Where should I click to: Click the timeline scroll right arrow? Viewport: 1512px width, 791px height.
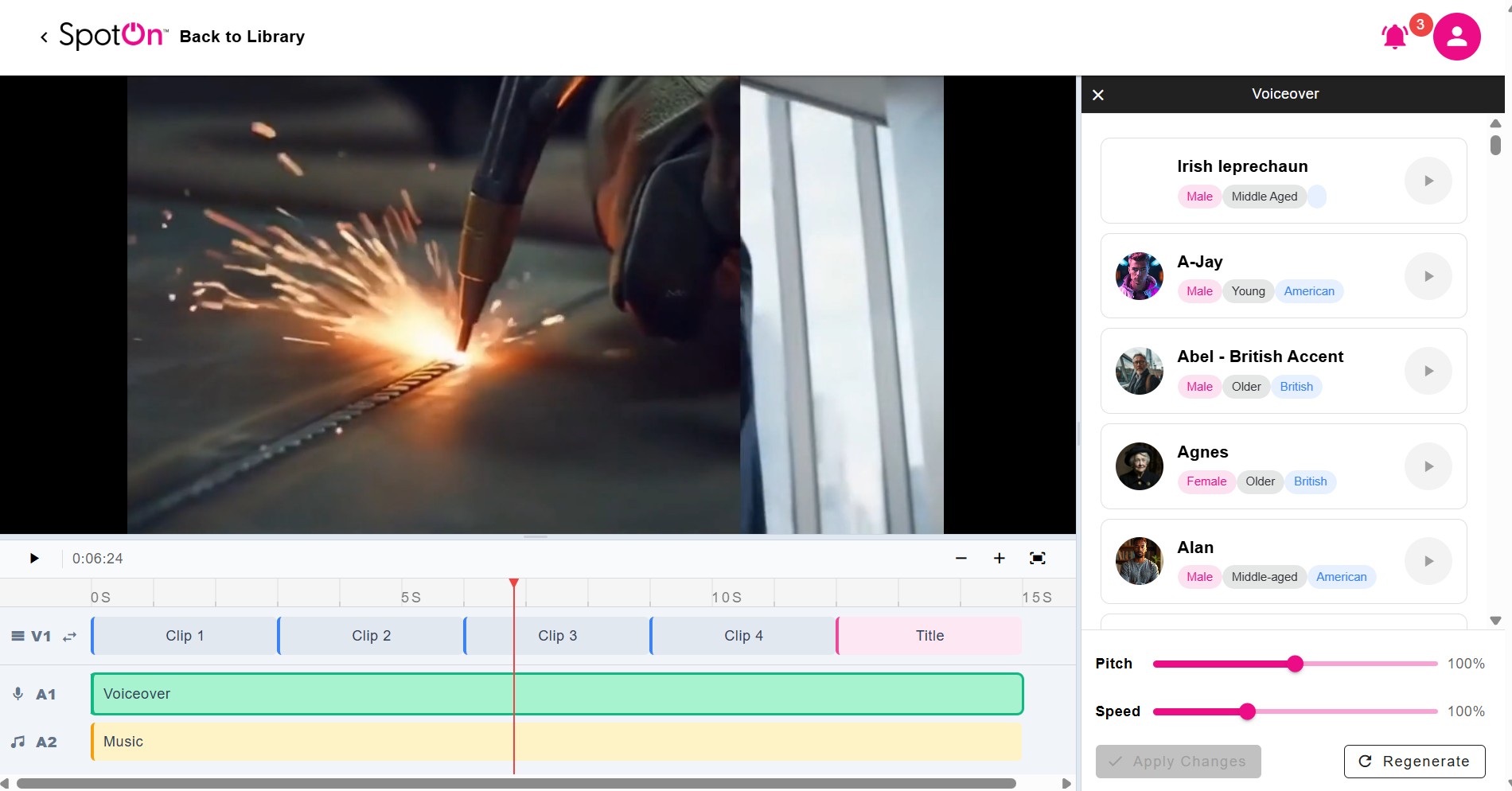pyautogui.click(x=1066, y=784)
